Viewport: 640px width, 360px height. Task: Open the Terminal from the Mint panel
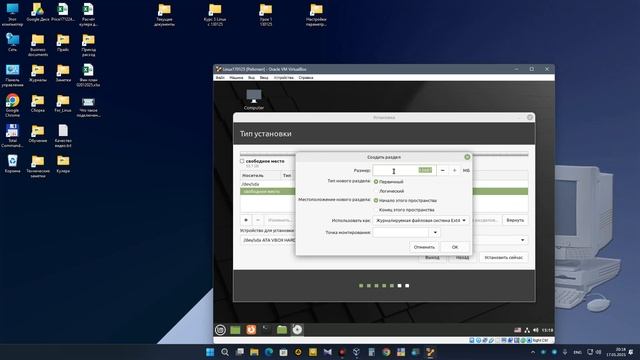(266, 329)
